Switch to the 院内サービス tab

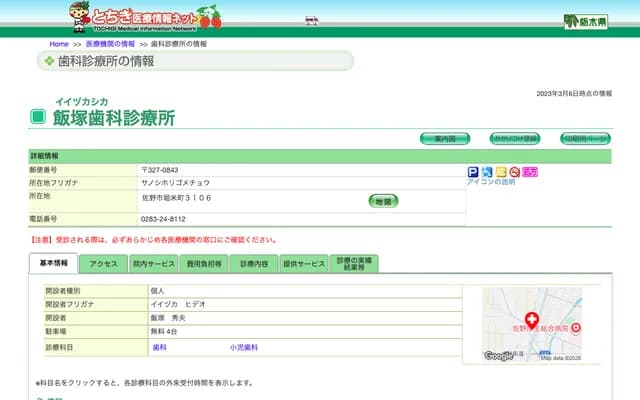(153, 263)
